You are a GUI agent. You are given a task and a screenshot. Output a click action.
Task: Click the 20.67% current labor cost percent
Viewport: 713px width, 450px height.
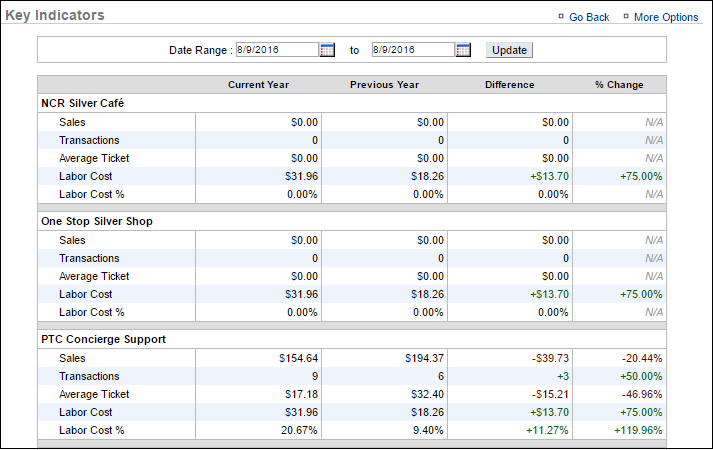coord(299,430)
